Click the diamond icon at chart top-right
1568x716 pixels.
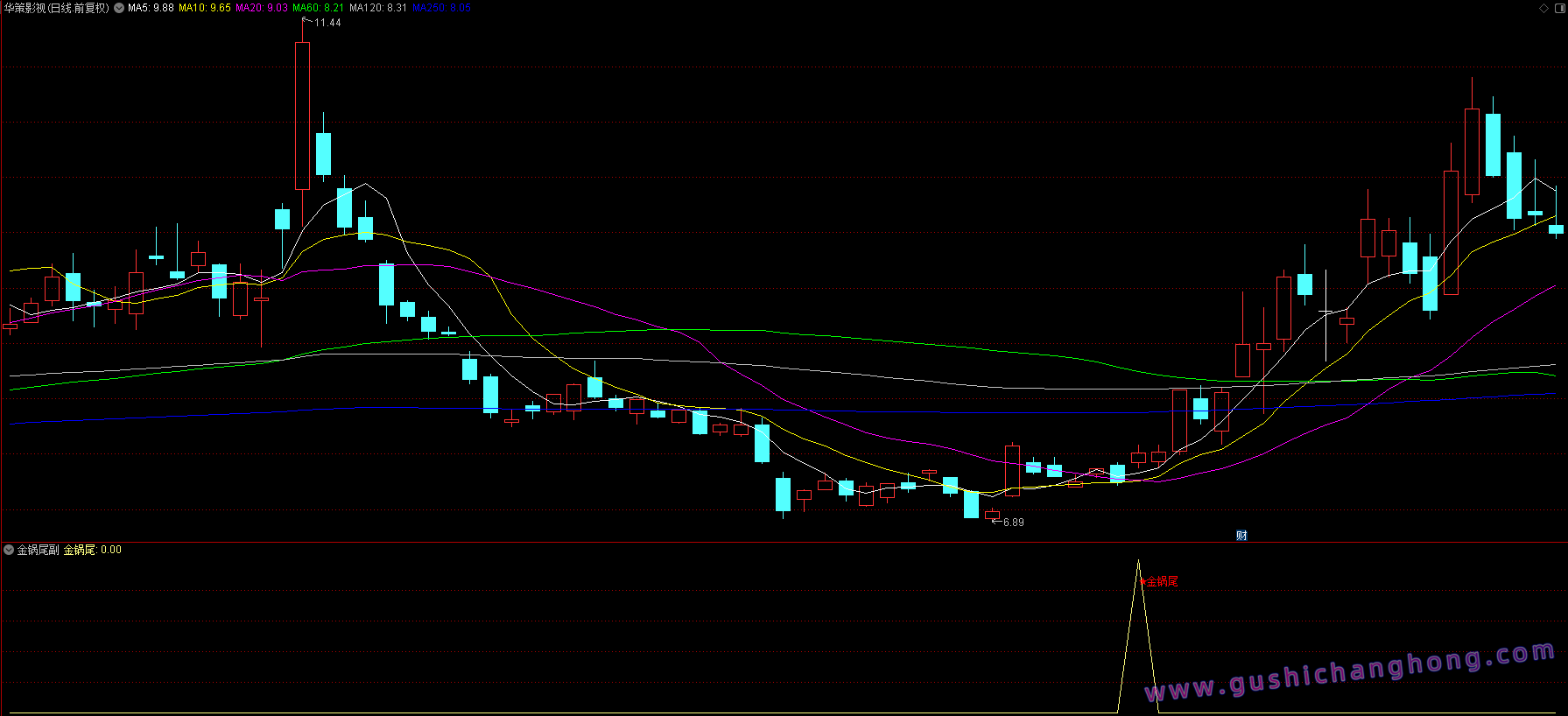pyautogui.click(x=1543, y=8)
